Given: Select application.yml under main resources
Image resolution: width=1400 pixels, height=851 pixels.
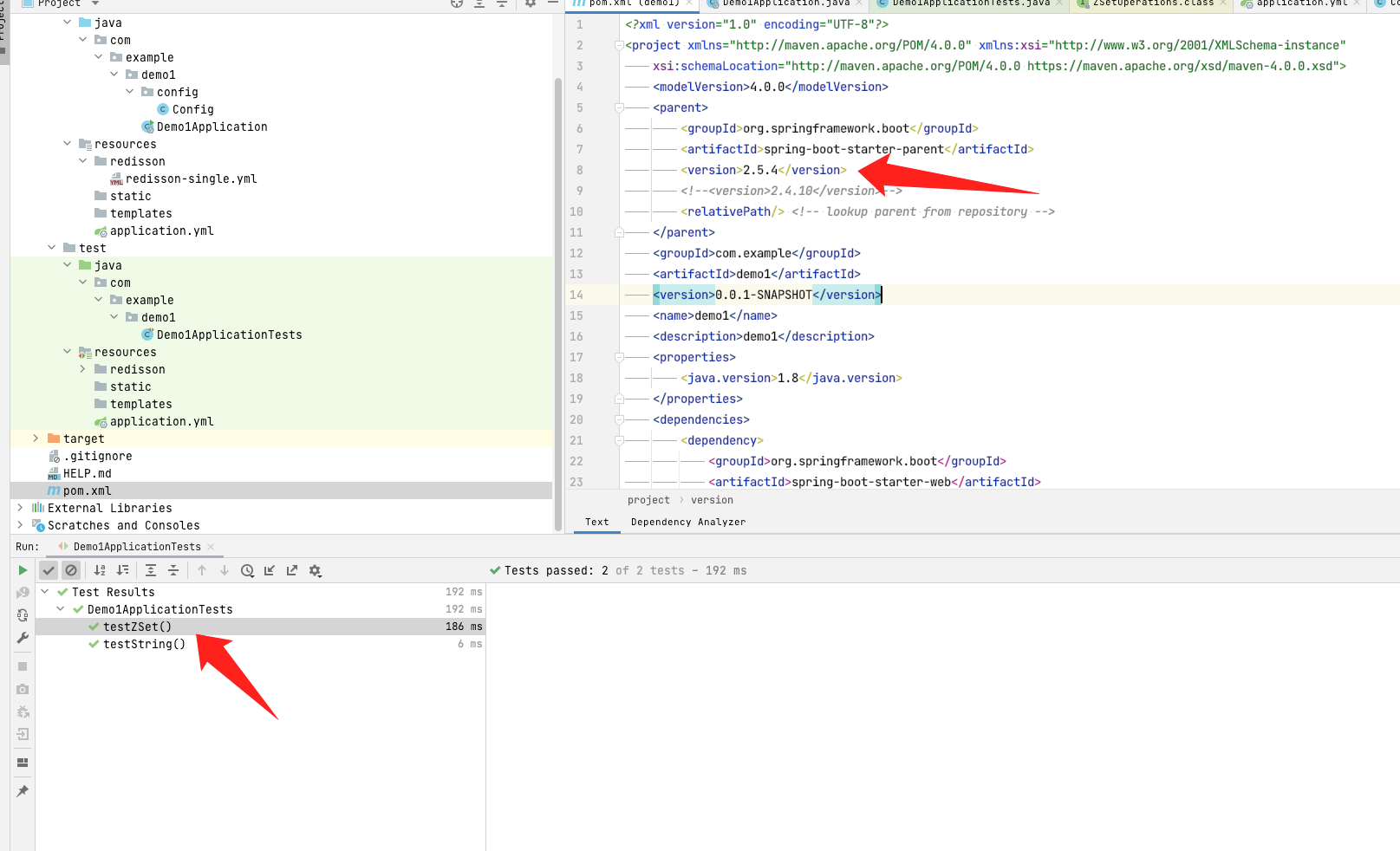Looking at the screenshot, I should pos(154,231).
